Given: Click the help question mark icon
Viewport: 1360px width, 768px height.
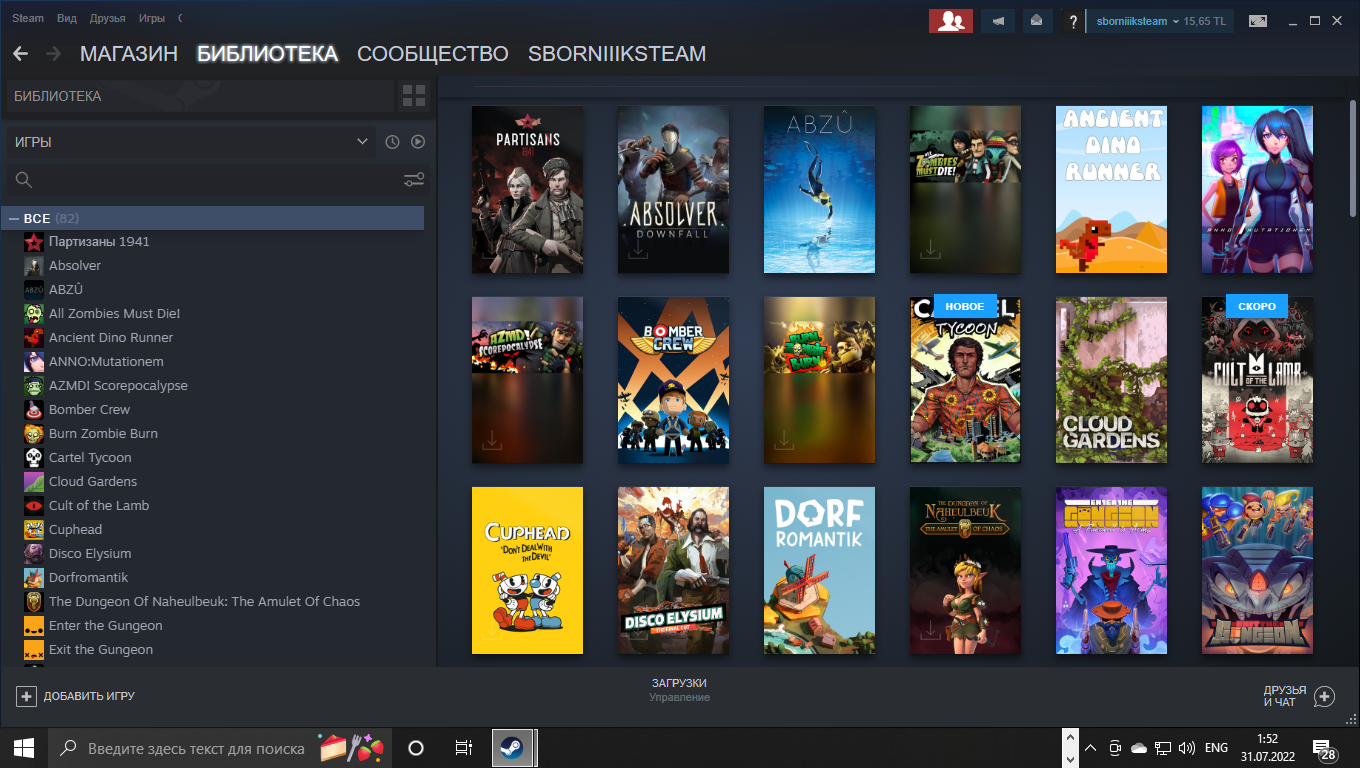Looking at the screenshot, I should 1072,21.
